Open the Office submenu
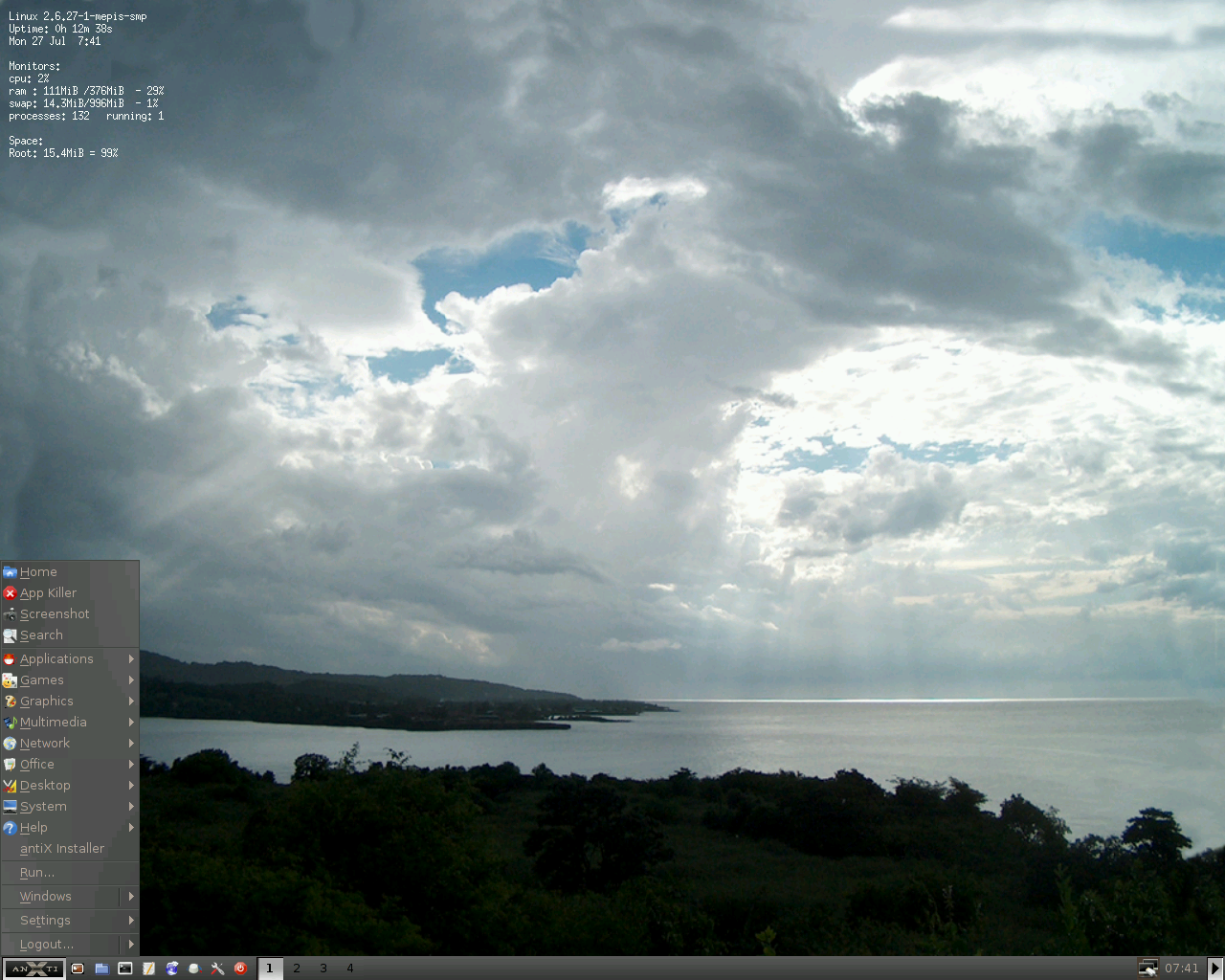This screenshot has width=1225, height=980. [70, 765]
